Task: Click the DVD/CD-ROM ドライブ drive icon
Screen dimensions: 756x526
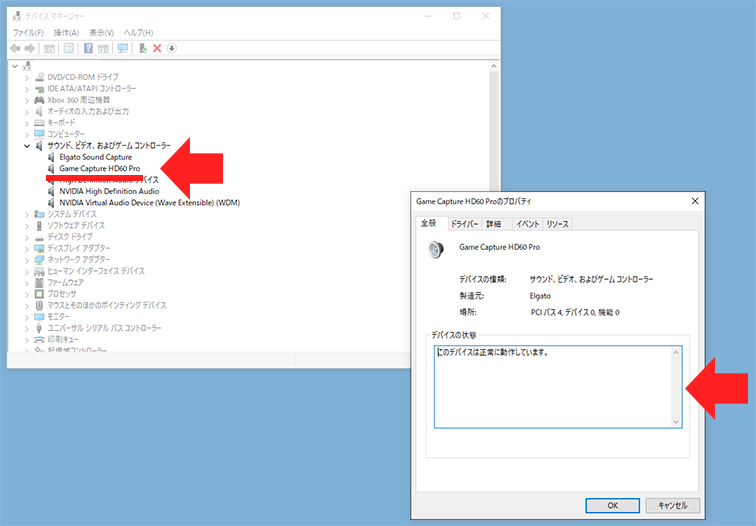Action: [40, 77]
